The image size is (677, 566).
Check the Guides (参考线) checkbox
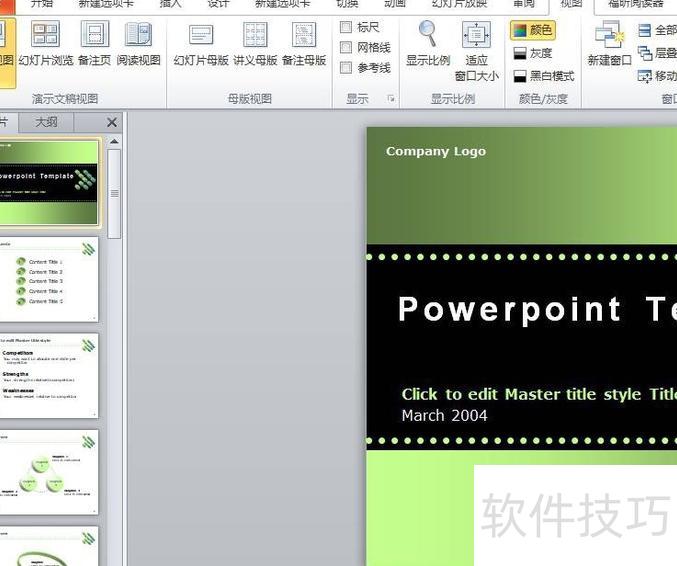pyautogui.click(x=347, y=68)
